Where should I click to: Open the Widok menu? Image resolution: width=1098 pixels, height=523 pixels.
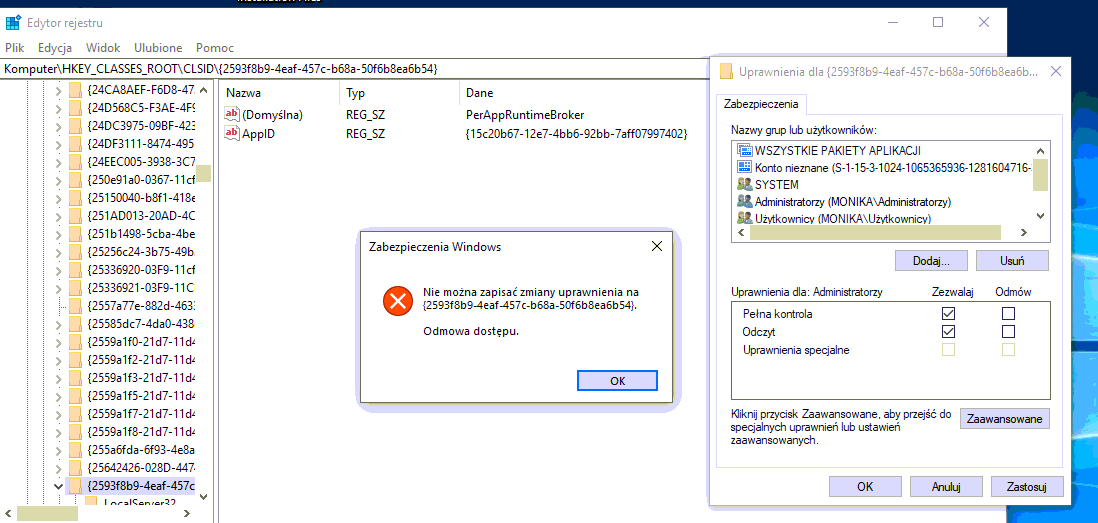103,48
